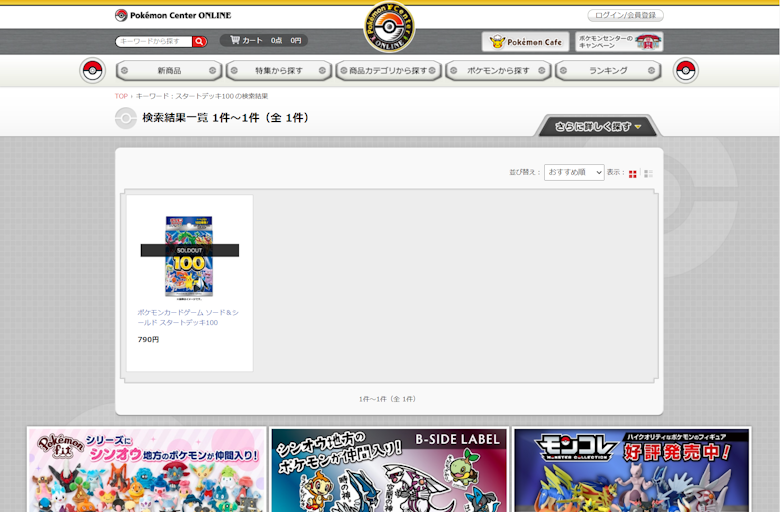Expand the さらに詳しく探す filter panel

598,127
